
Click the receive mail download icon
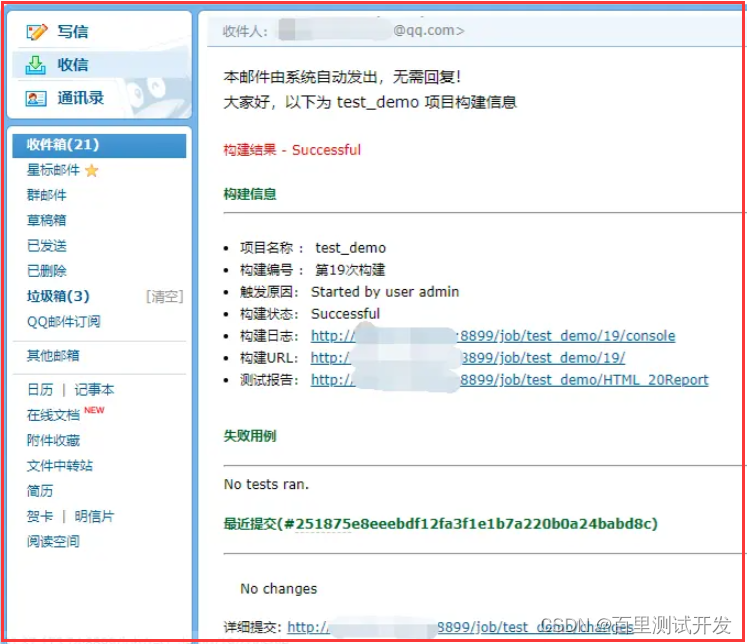coord(35,65)
